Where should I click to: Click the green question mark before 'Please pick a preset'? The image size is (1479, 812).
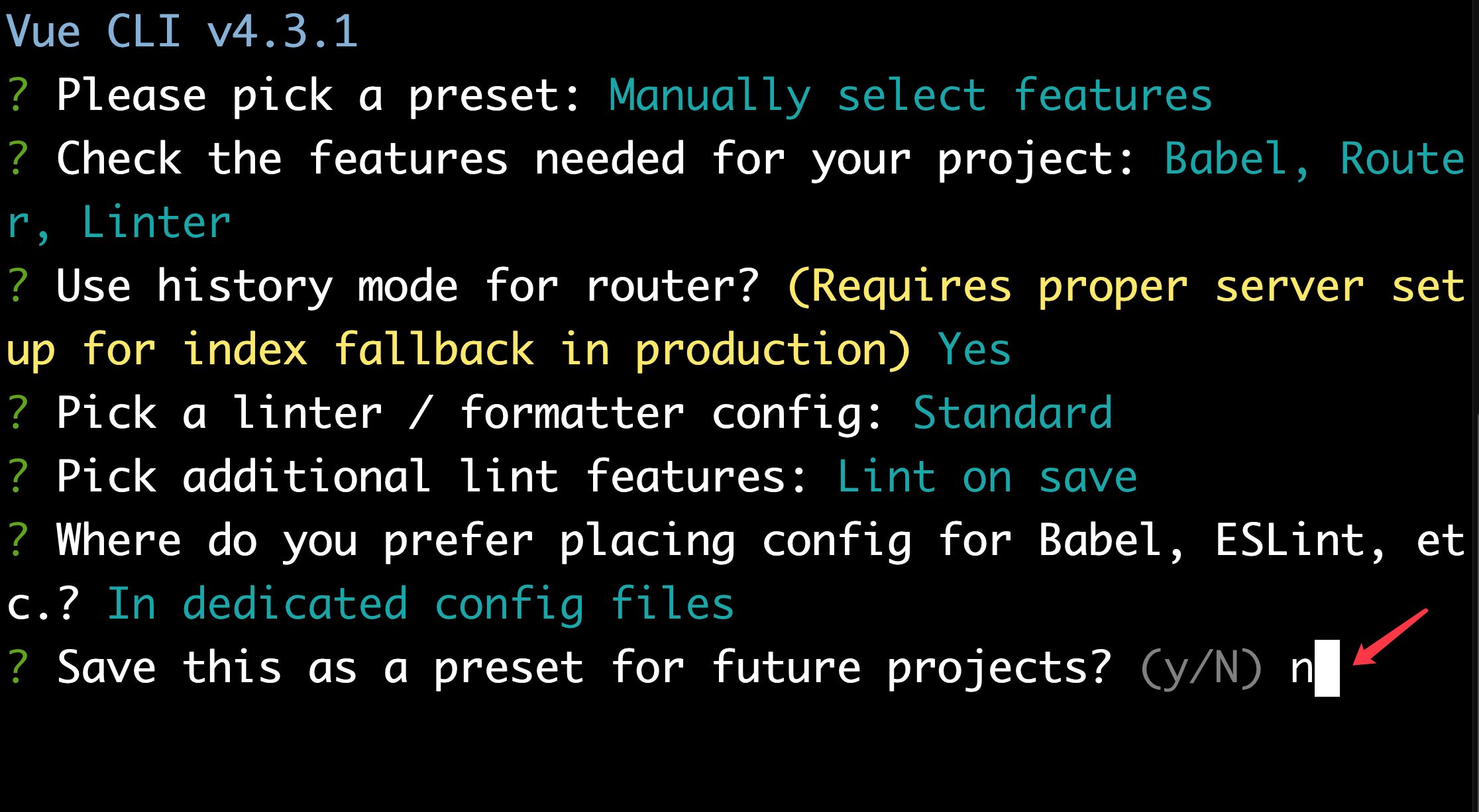click(x=18, y=95)
